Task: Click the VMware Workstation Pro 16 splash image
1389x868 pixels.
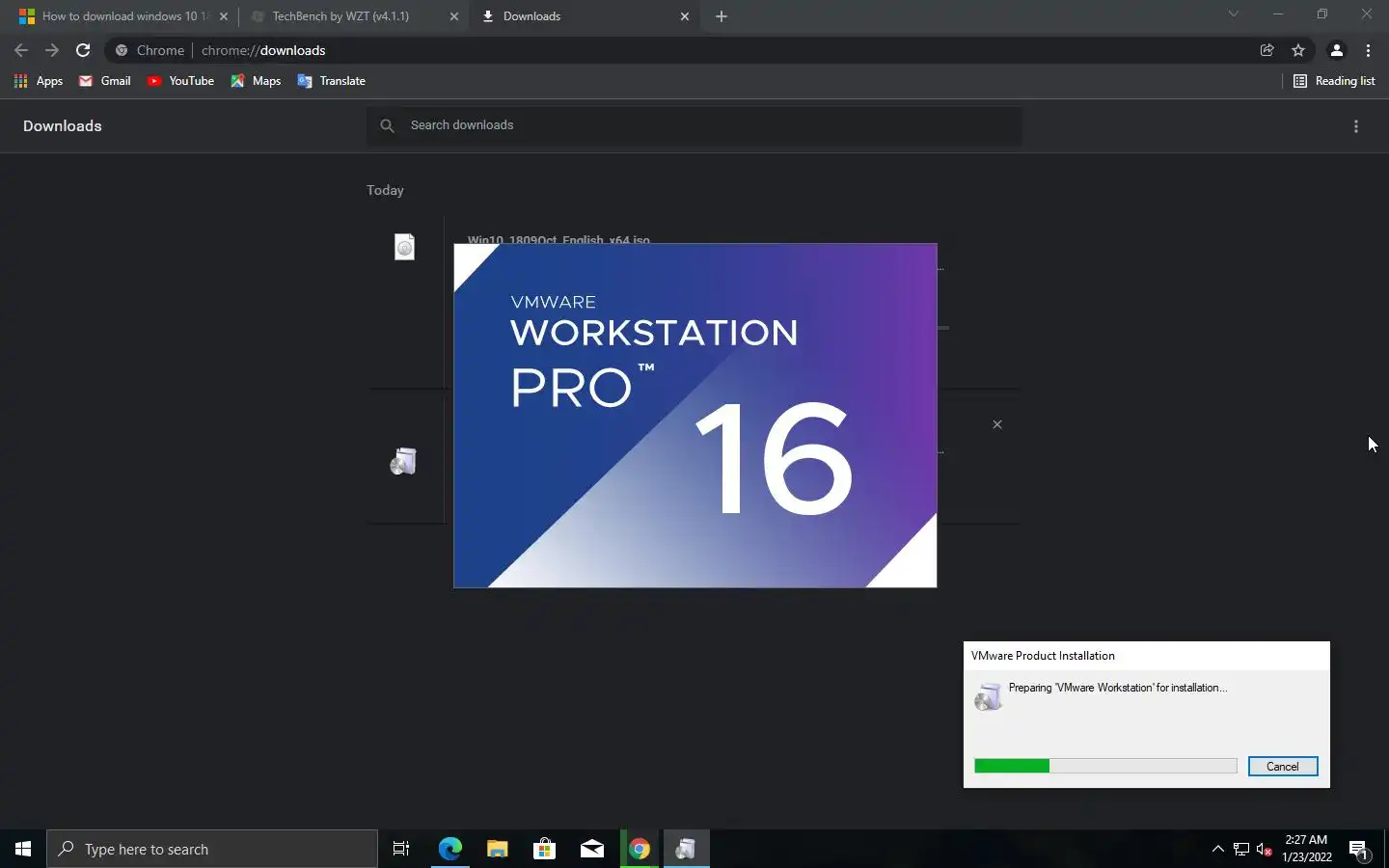Action: click(695, 416)
